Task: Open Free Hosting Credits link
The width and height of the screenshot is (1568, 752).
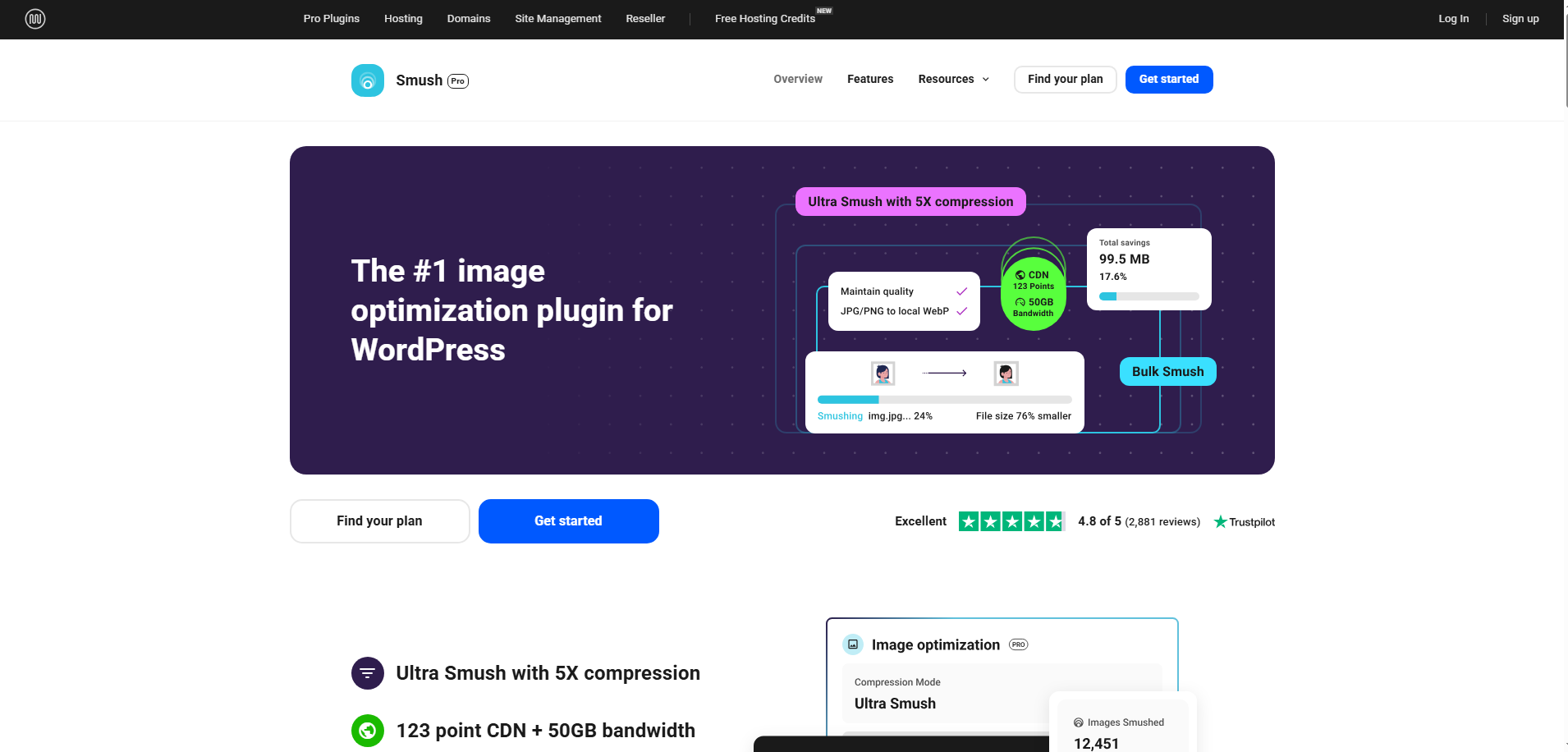Action: (765, 19)
